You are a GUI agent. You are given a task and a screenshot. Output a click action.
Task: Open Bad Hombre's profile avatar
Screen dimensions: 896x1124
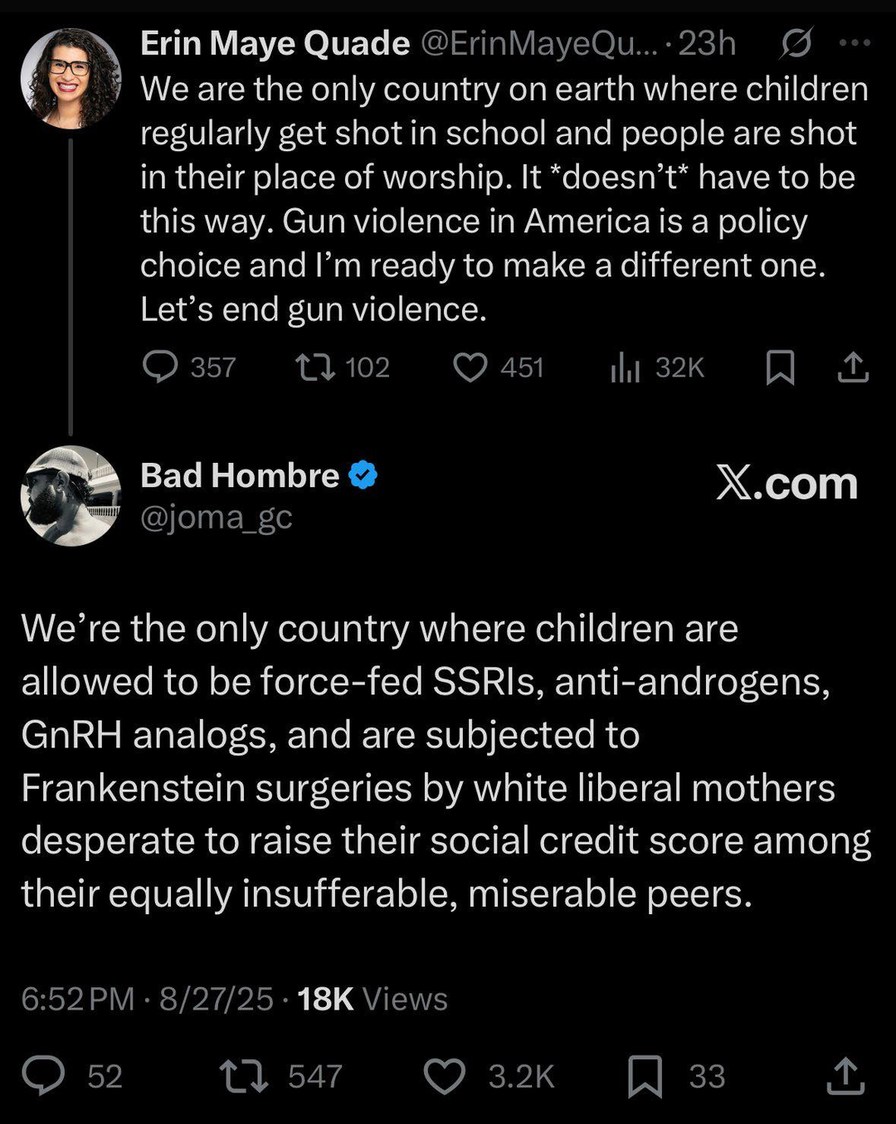[x=71, y=495]
